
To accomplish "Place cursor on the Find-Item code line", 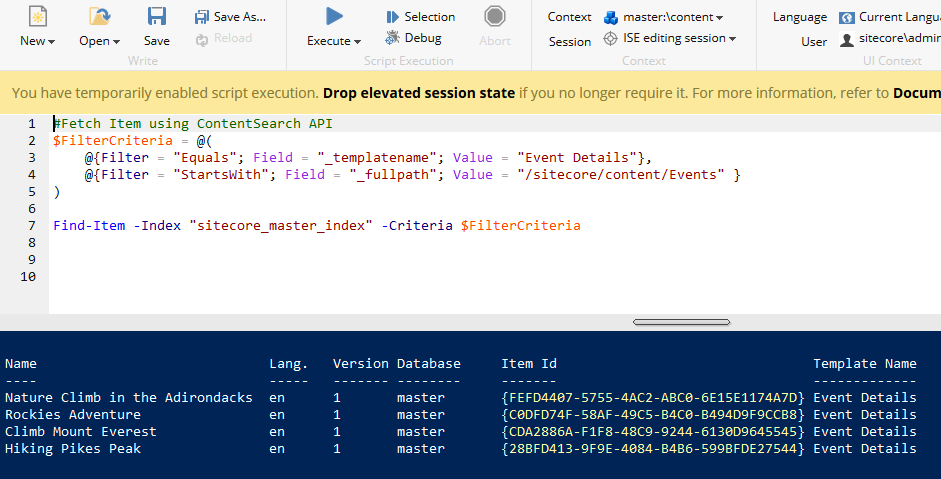I will pyautogui.click(x=316, y=226).
